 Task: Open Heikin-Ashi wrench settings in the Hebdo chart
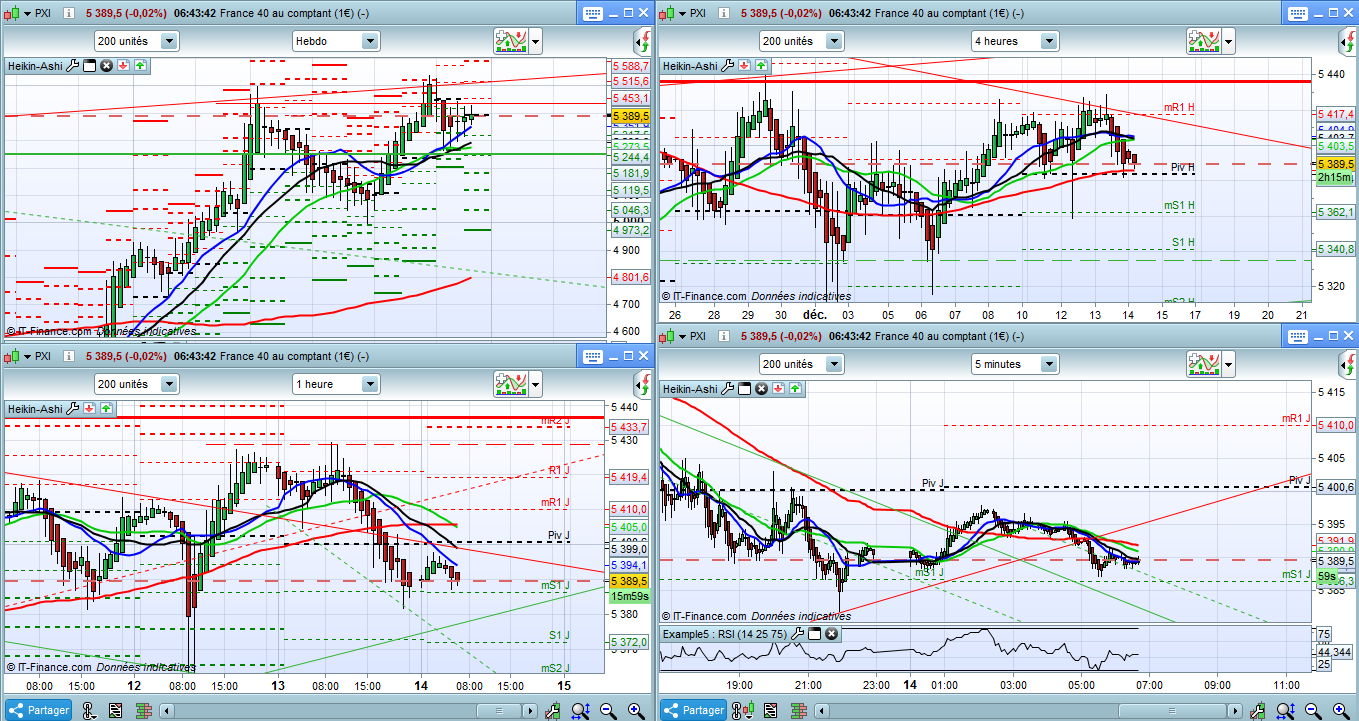tap(73, 66)
